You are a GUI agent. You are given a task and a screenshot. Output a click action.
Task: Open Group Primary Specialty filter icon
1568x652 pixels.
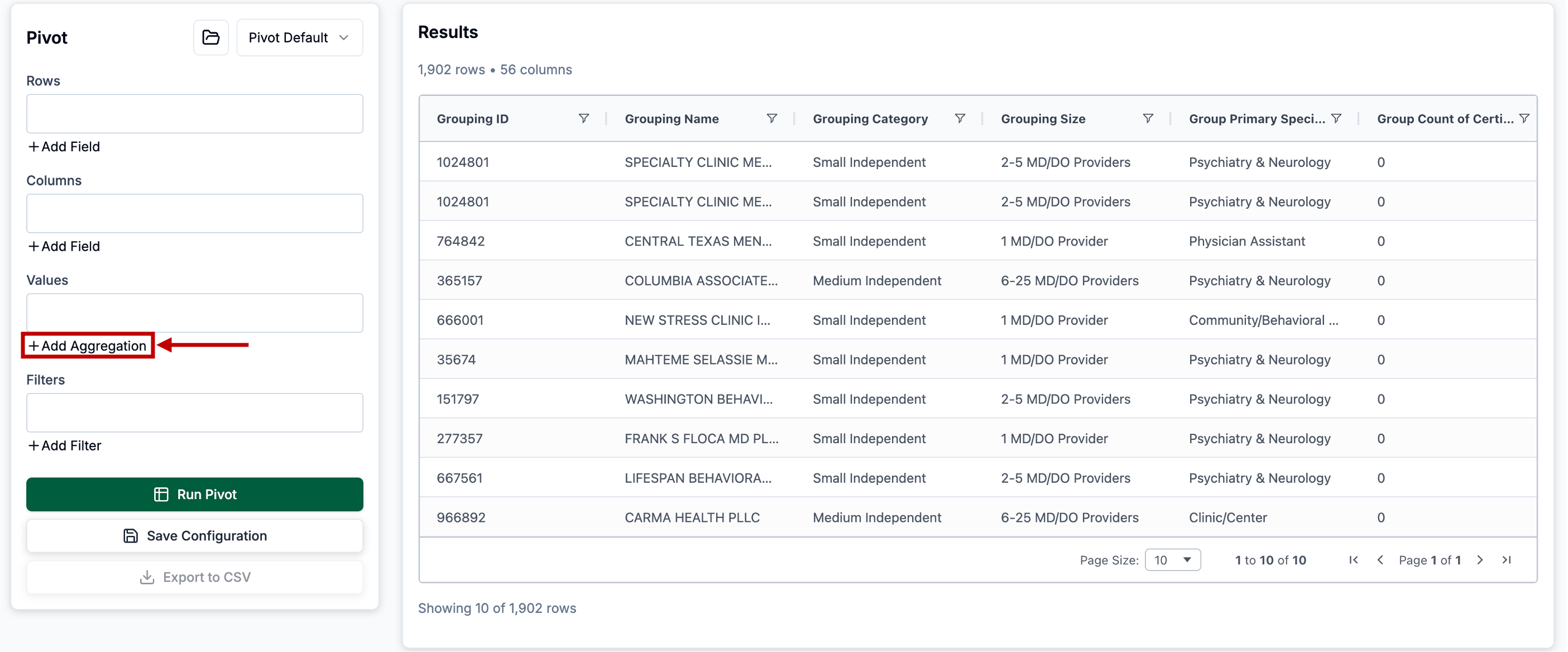tap(1335, 118)
